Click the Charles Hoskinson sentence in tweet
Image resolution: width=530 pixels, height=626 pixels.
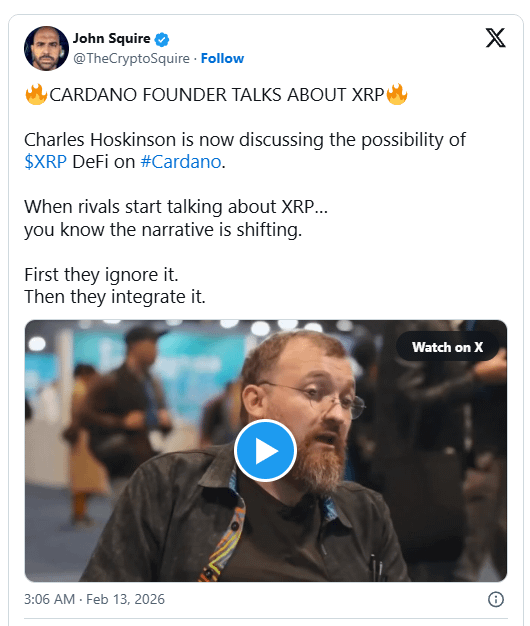[x=245, y=151]
